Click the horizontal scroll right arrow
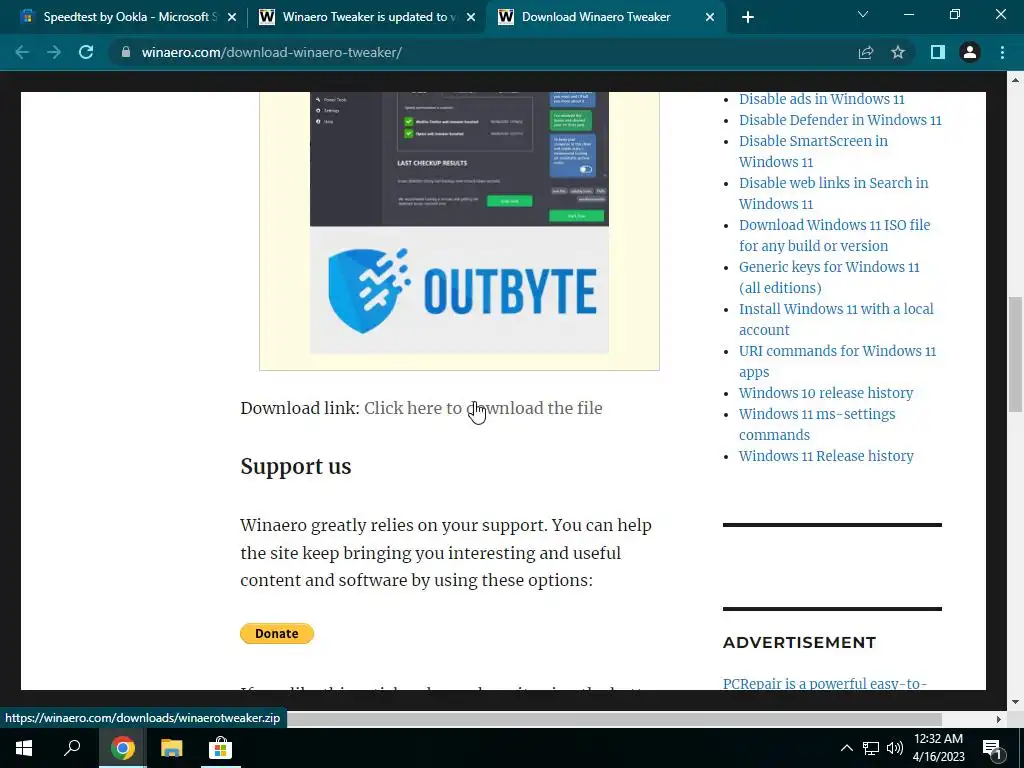Viewport: 1024px width, 768px height. tap(999, 719)
